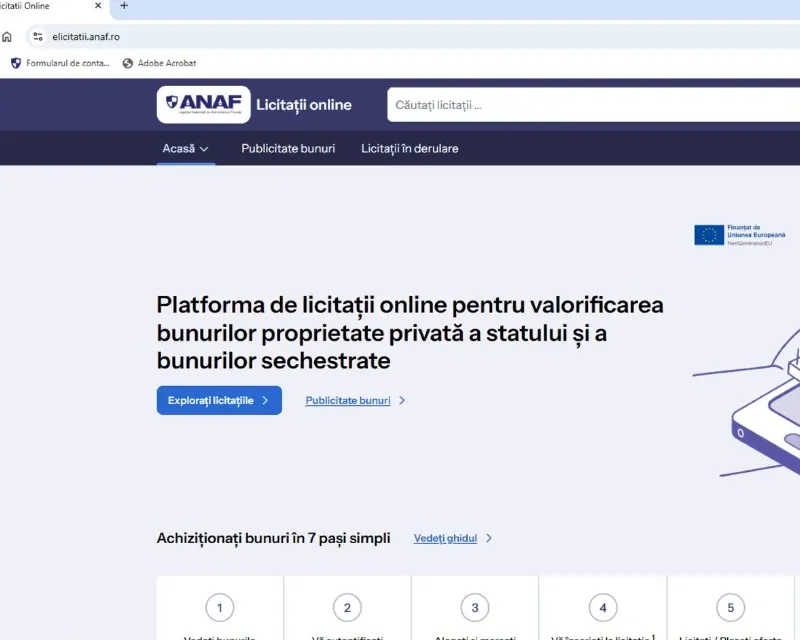800x640 pixels.
Task: Click step circle number 1
Action: (x=219, y=607)
